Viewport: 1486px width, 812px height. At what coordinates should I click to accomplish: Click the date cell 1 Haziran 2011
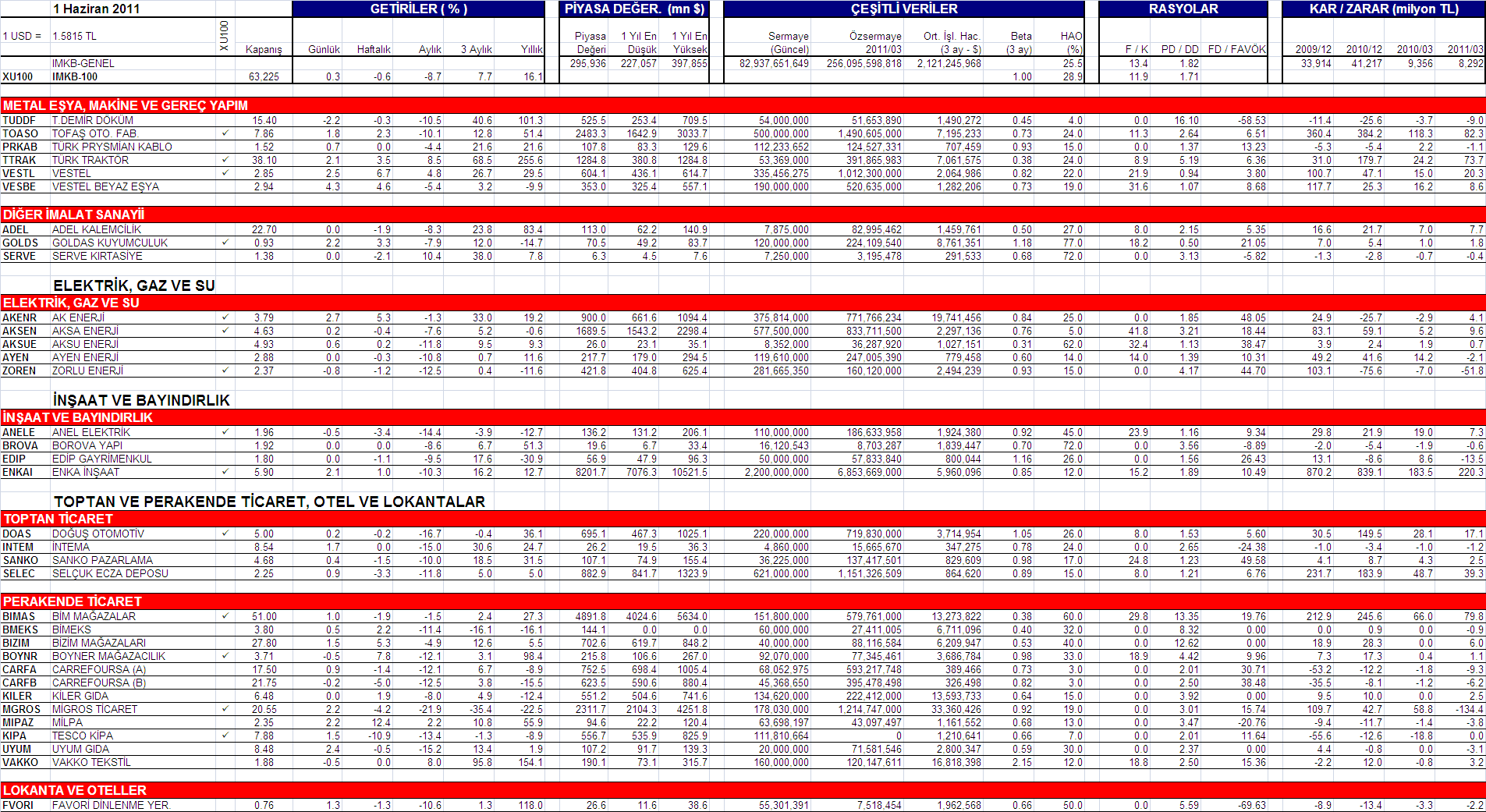tap(97, 9)
